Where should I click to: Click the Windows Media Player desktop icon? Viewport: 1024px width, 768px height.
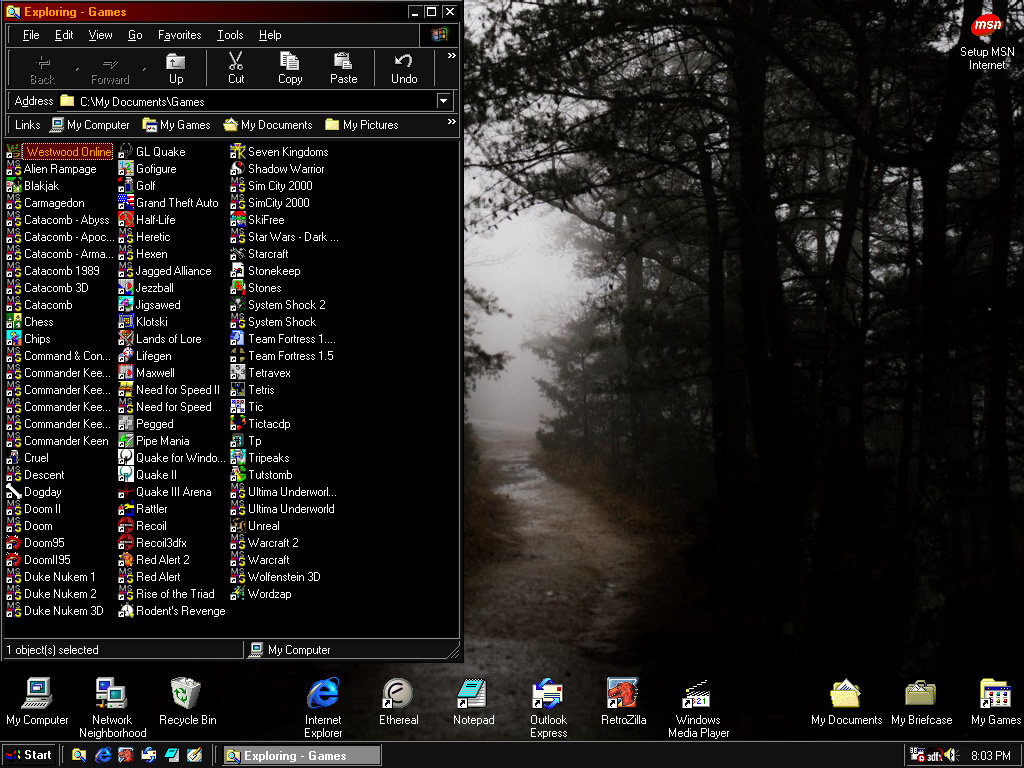[x=698, y=708]
